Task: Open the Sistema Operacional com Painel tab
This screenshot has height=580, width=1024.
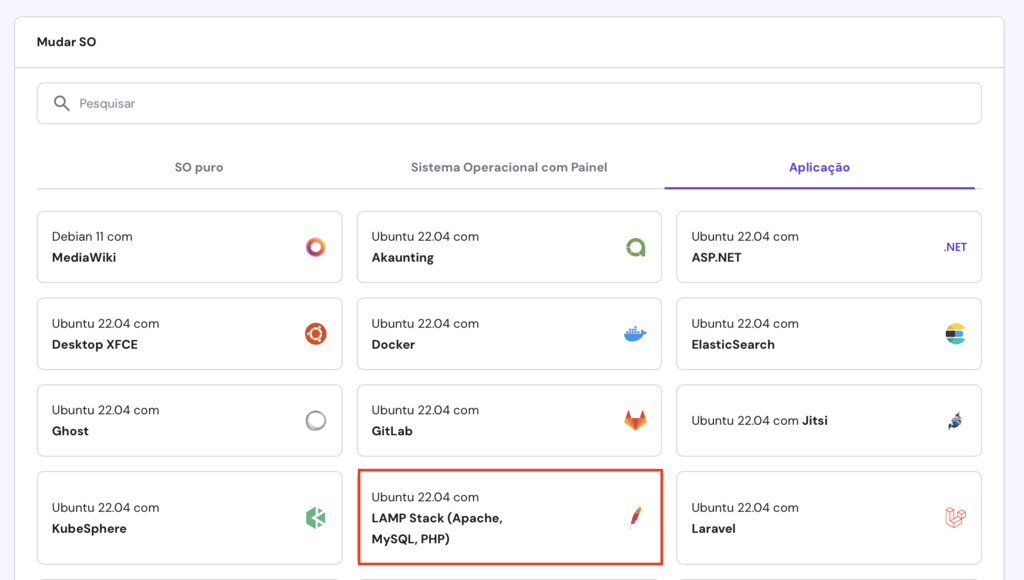Action: [x=509, y=167]
